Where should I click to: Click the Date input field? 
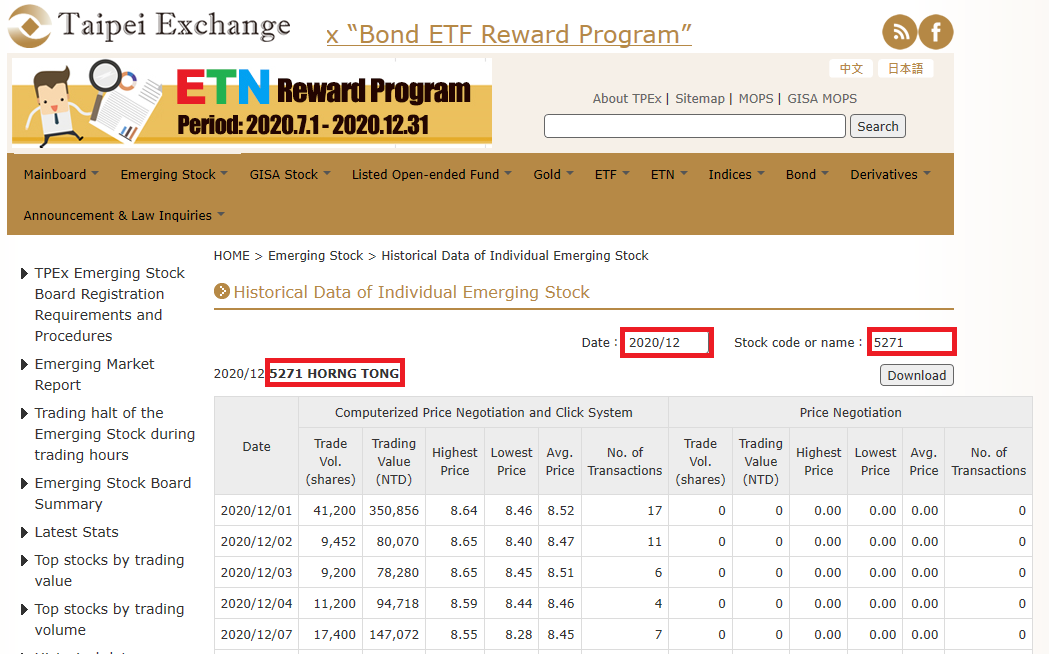pyautogui.click(x=666, y=342)
